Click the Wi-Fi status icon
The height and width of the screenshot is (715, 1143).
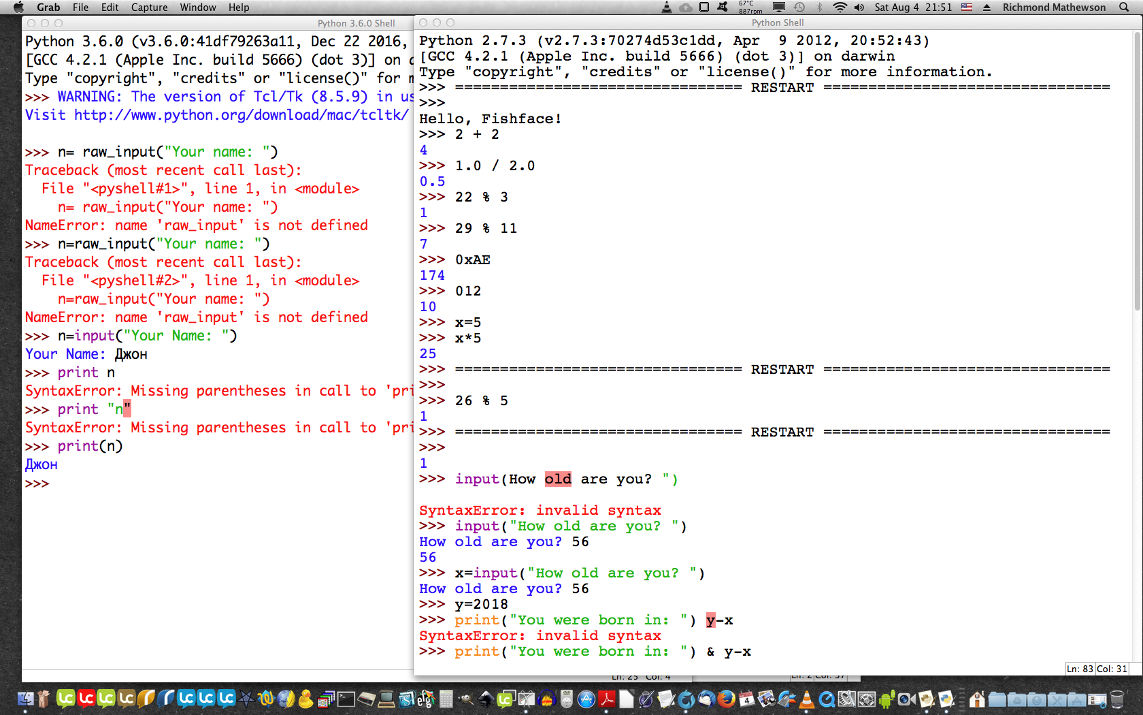840,7
